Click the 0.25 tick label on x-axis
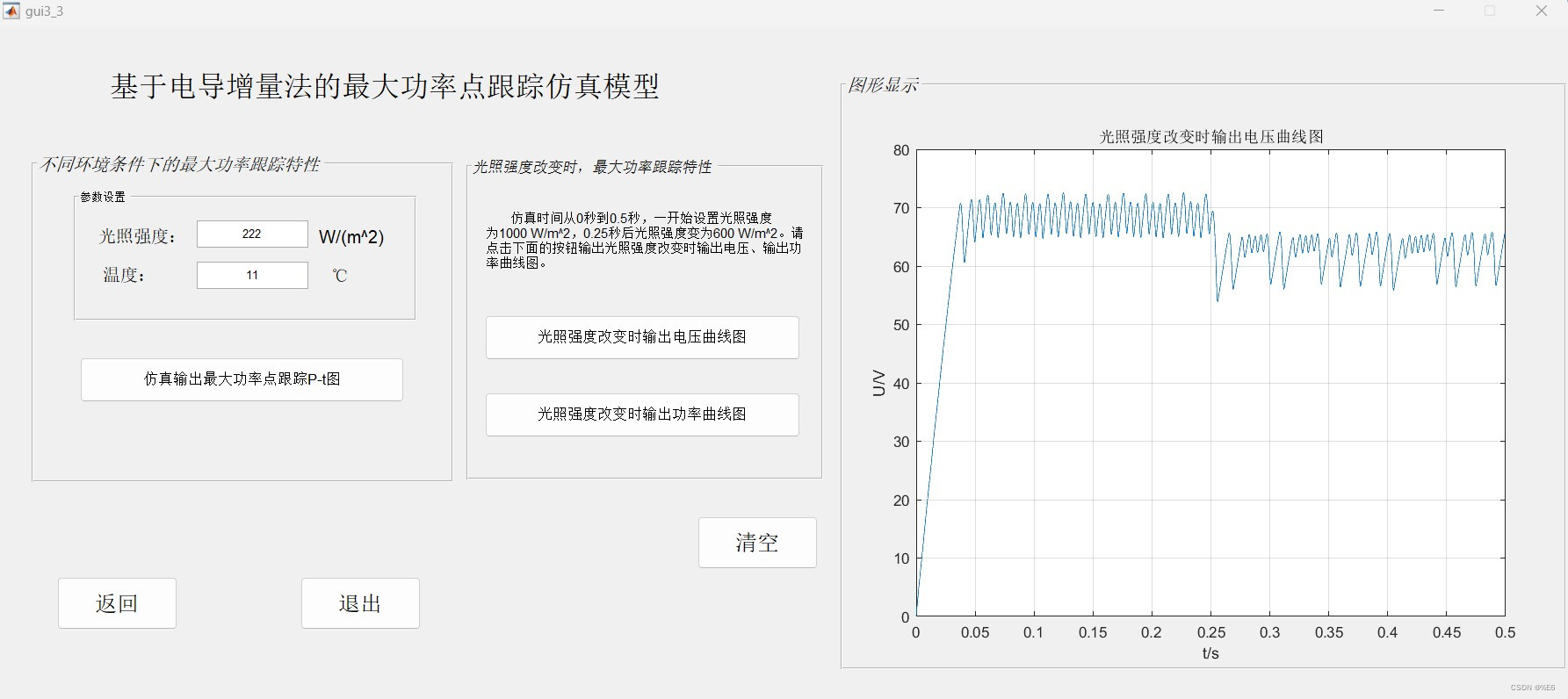The image size is (1568, 699). pos(1211,632)
